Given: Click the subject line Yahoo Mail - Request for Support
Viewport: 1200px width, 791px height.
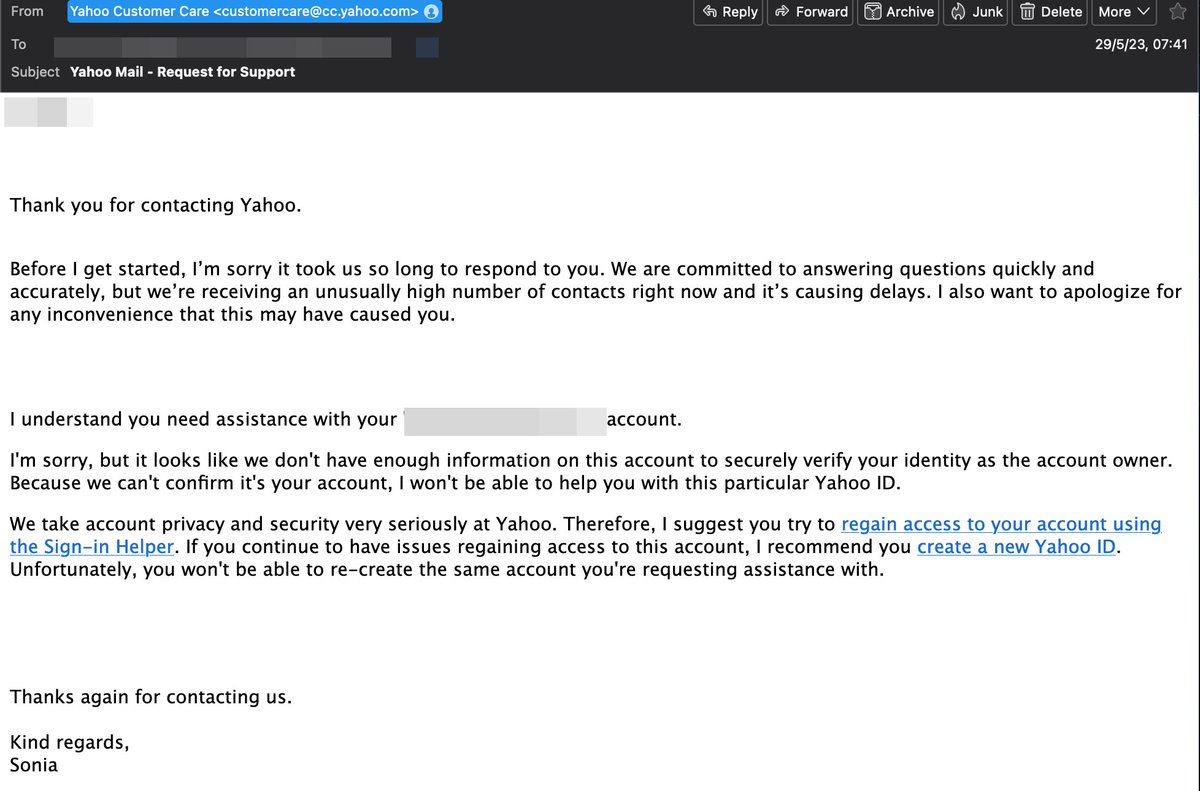Looking at the screenshot, I should click(183, 72).
